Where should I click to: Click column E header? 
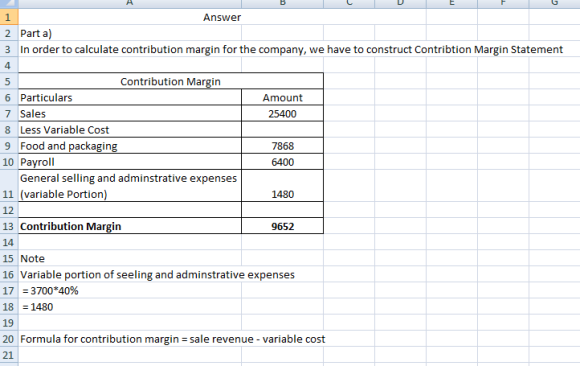point(452,4)
